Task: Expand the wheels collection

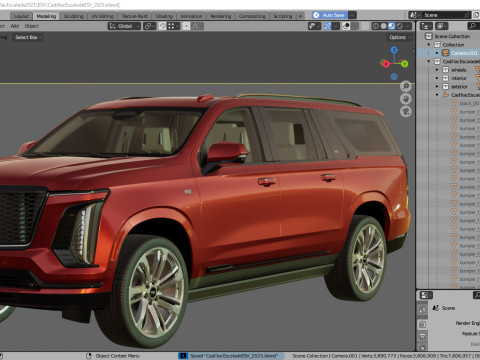Action: (437, 70)
